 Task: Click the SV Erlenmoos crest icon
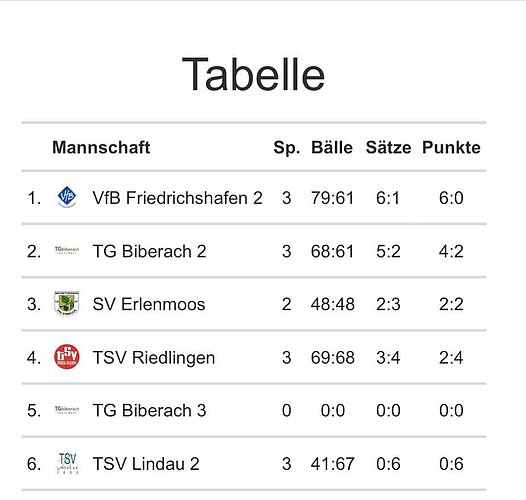tap(67, 303)
